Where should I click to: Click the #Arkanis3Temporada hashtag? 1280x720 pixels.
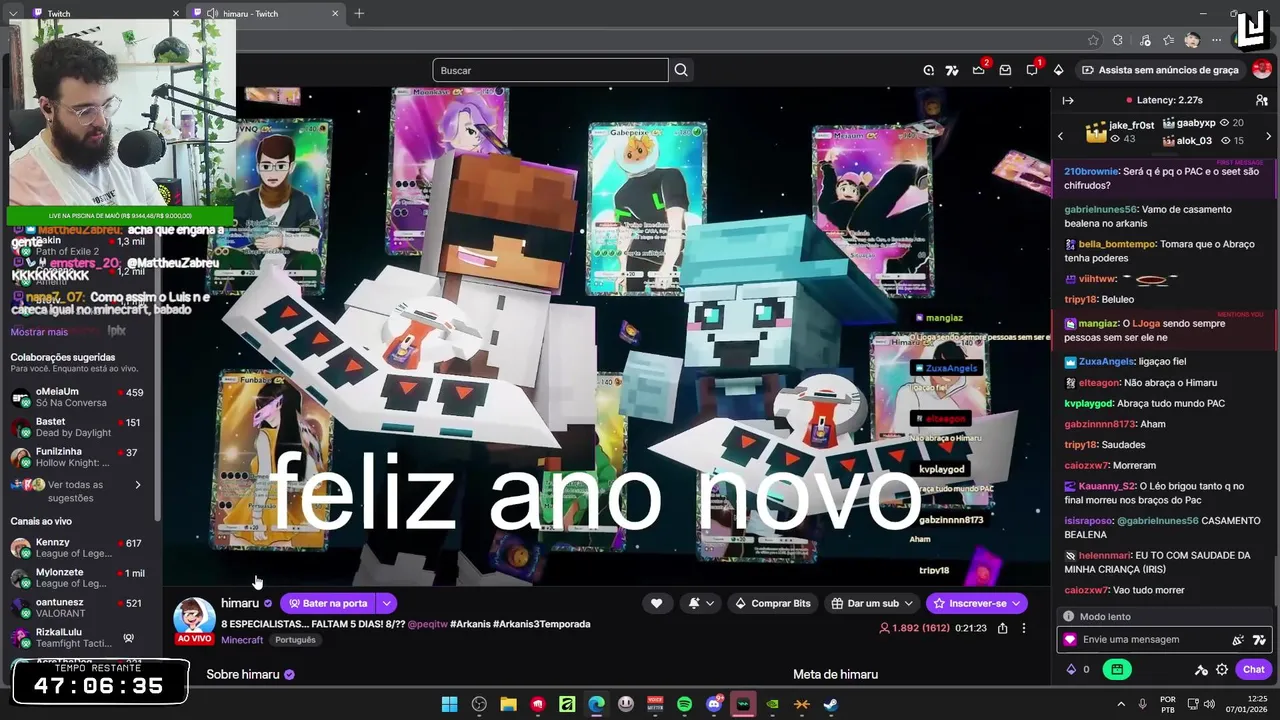[x=541, y=624]
